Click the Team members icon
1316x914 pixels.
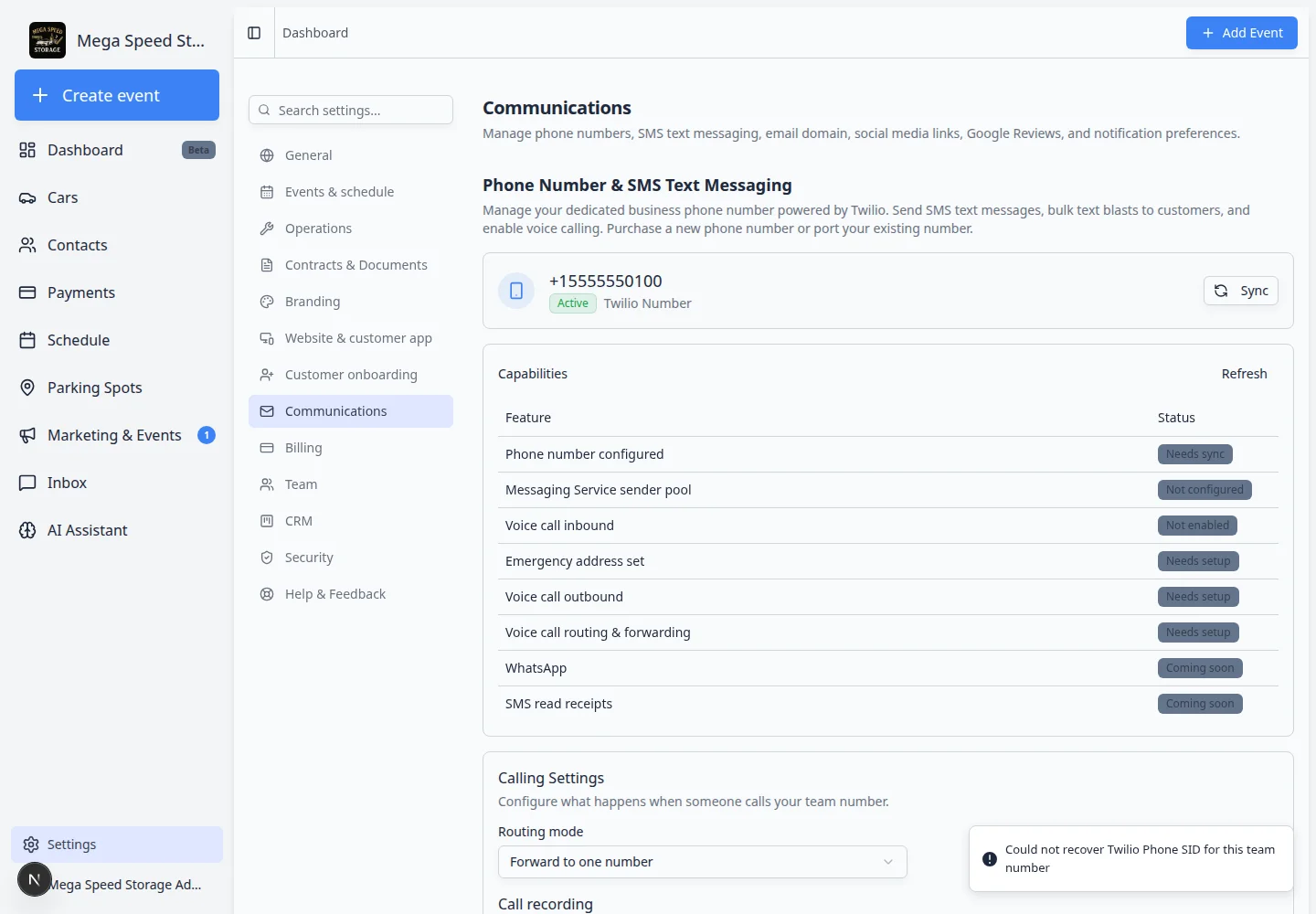tap(267, 484)
